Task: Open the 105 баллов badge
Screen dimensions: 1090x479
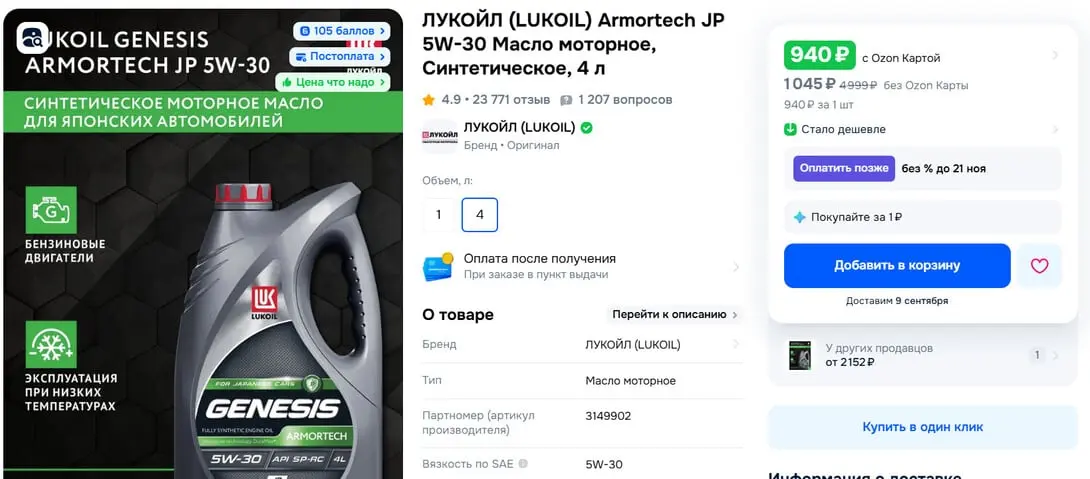Action: 341,31
